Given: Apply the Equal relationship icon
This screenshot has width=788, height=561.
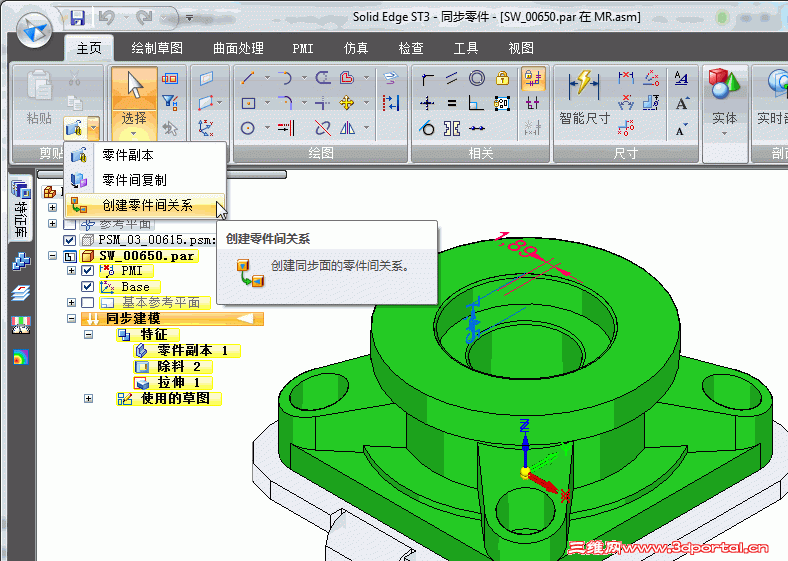Looking at the screenshot, I should point(452,103).
